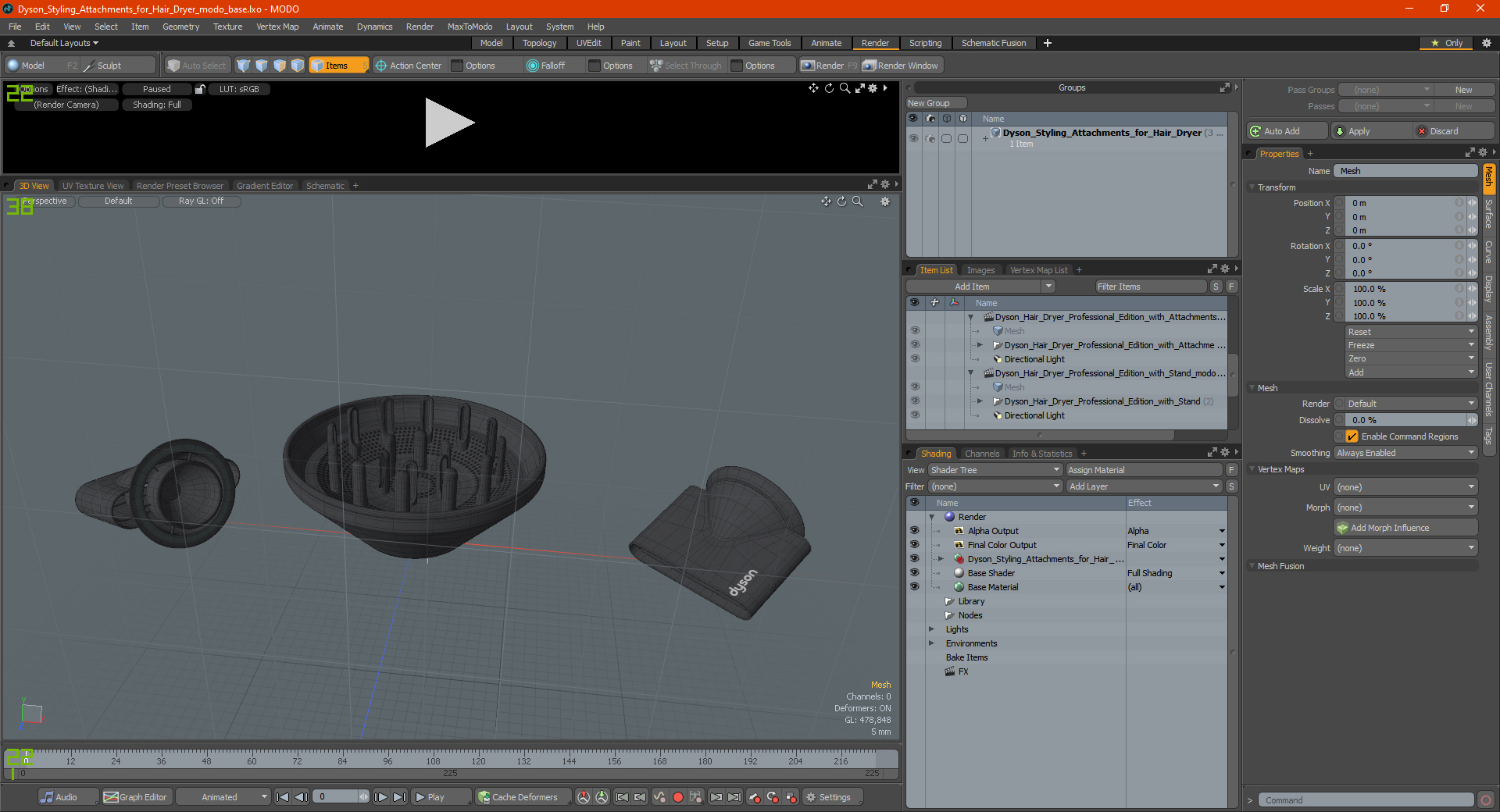This screenshot has height=812, width=1500.
Task: Open Animated keying mode dropdown
Action: [223, 797]
